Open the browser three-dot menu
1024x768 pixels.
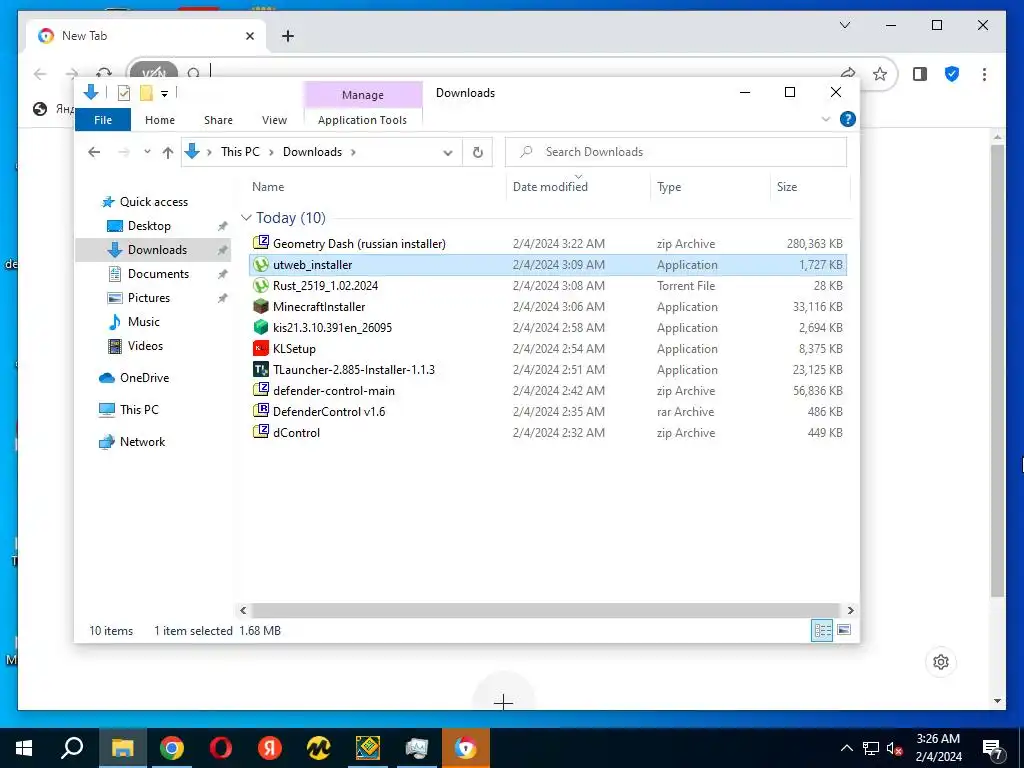[984, 74]
